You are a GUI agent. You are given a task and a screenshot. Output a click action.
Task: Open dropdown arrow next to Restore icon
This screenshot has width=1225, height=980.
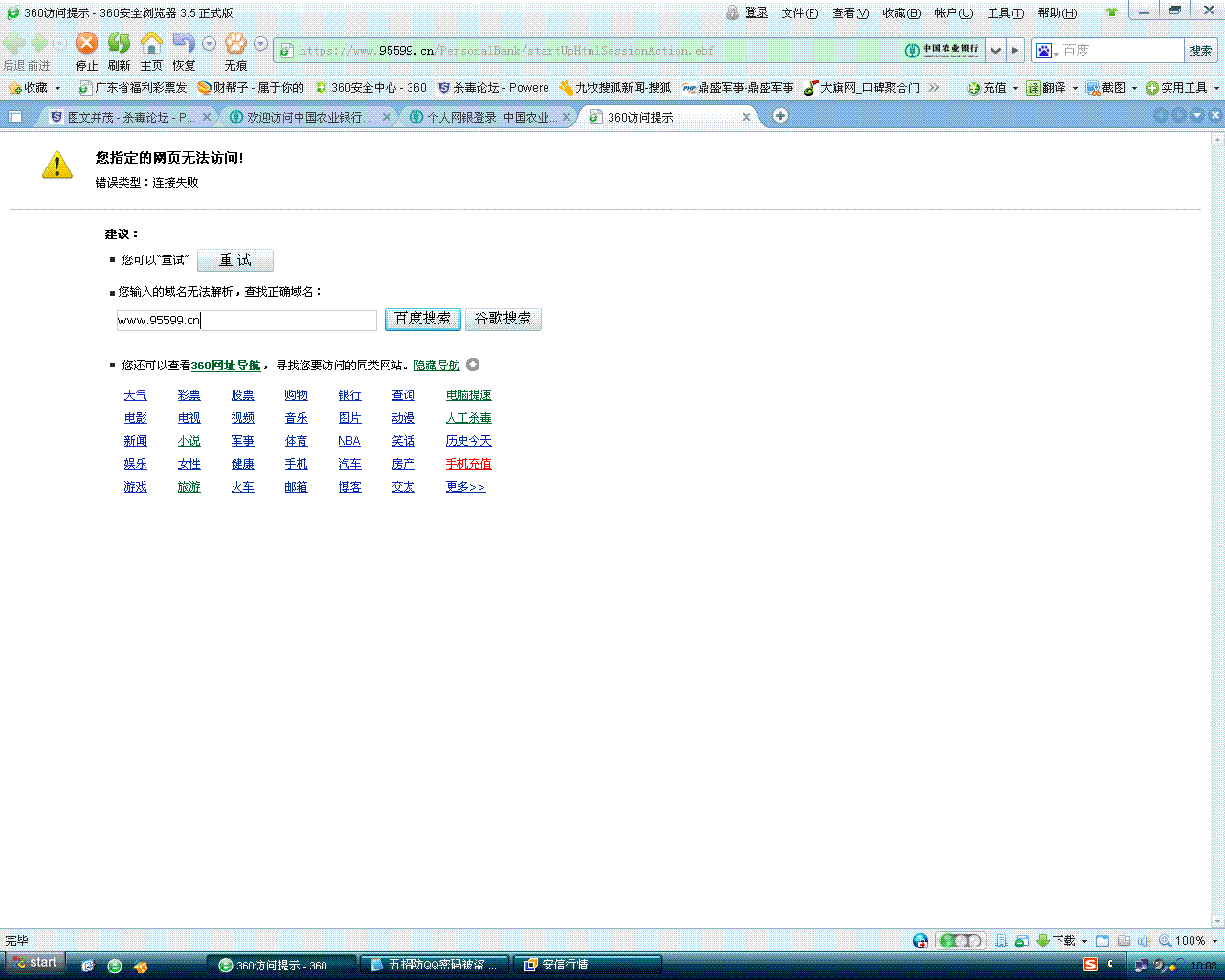(x=209, y=44)
